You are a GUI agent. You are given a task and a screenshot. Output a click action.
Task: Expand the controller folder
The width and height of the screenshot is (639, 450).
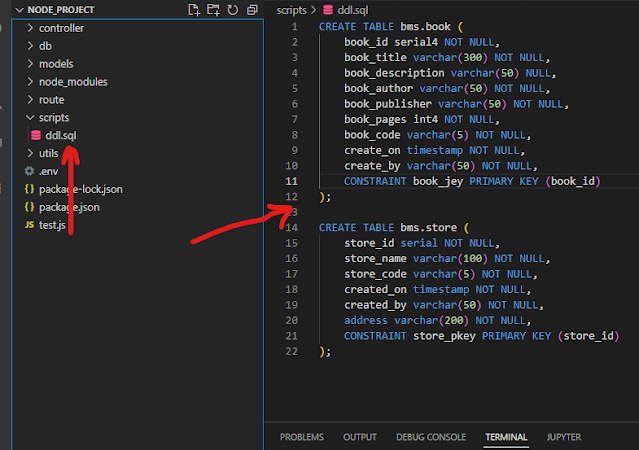pos(30,28)
